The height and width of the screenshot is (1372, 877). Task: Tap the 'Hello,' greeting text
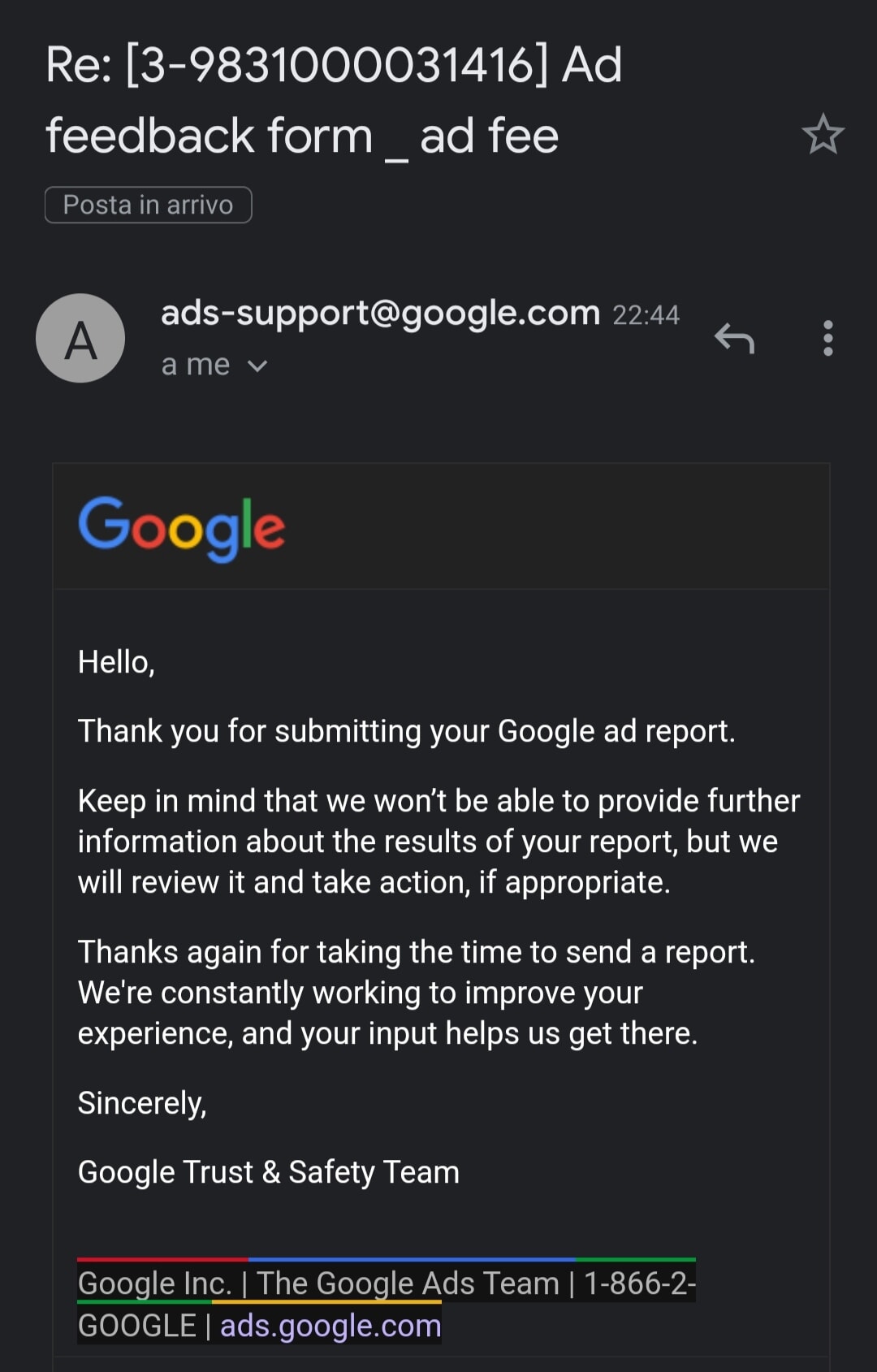click(x=116, y=662)
